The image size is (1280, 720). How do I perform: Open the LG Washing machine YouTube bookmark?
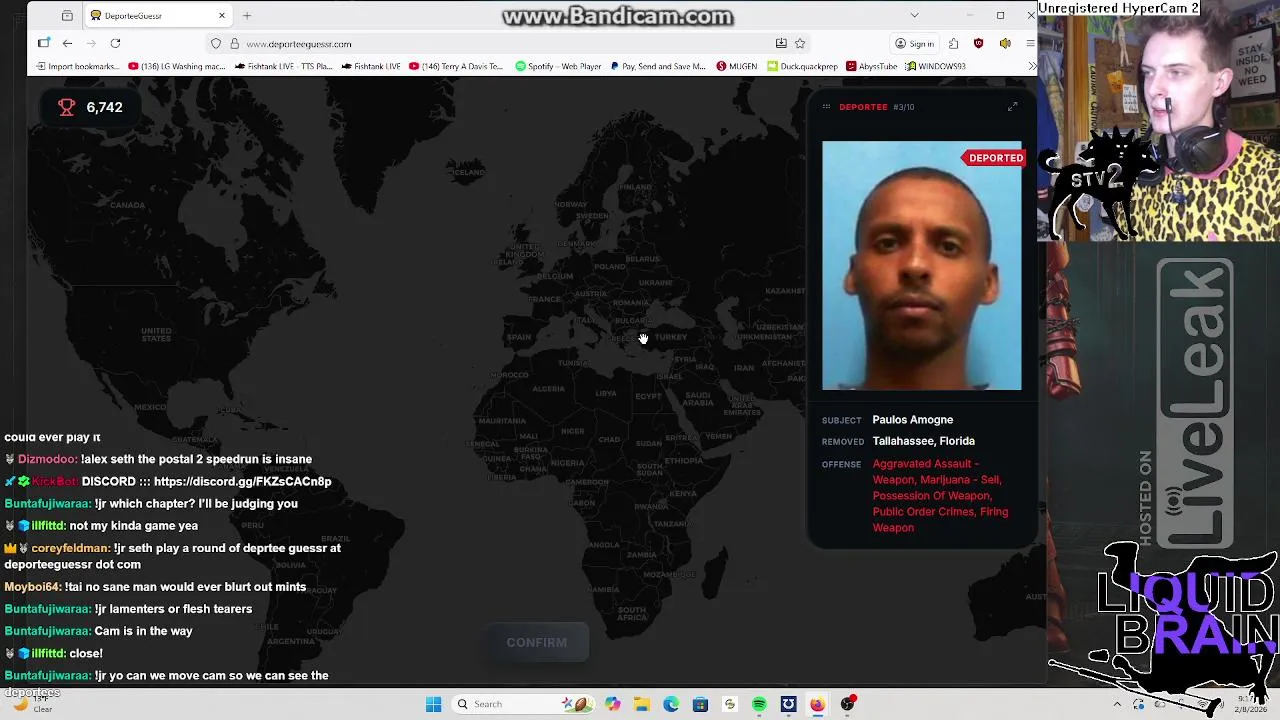pyautogui.click(x=177, y=66)
